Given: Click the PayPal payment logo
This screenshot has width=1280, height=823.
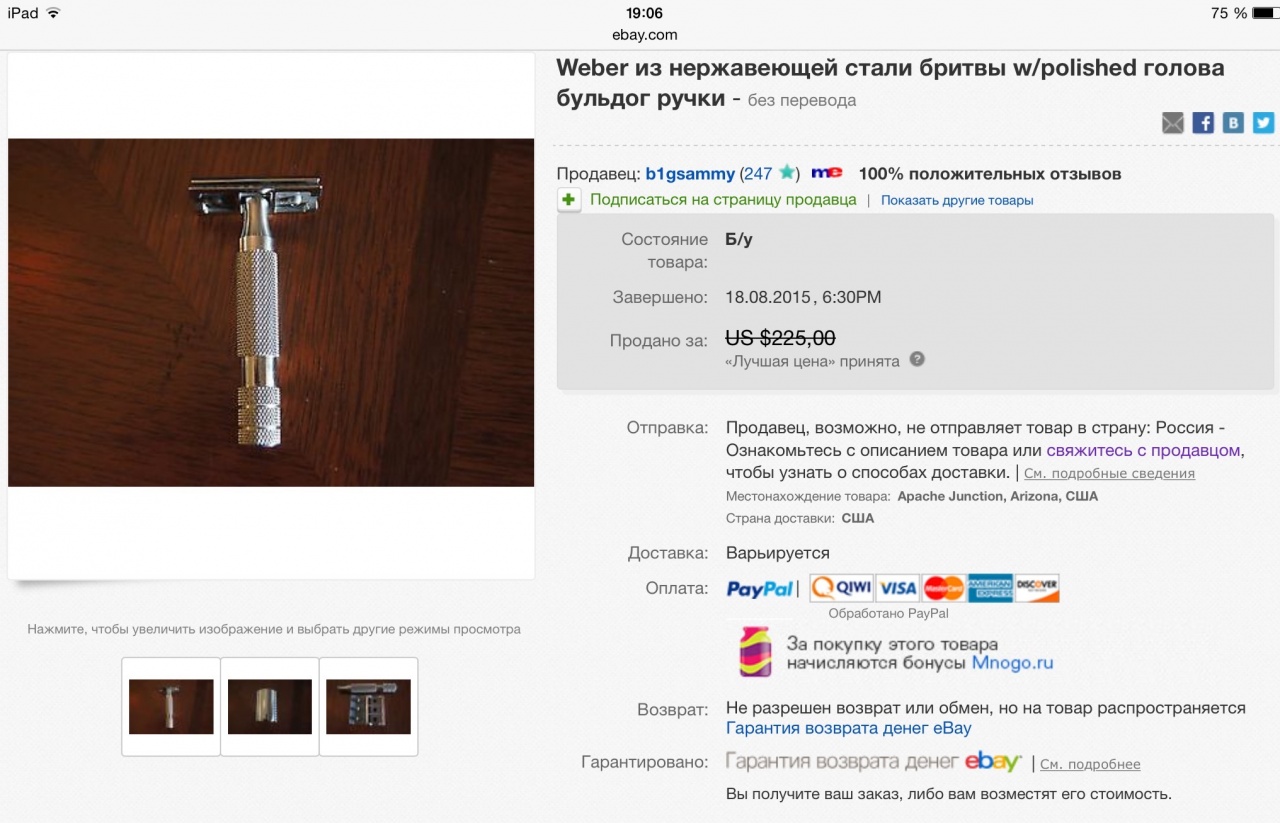Looking at the screenshot, I should (x=760, y=589).
